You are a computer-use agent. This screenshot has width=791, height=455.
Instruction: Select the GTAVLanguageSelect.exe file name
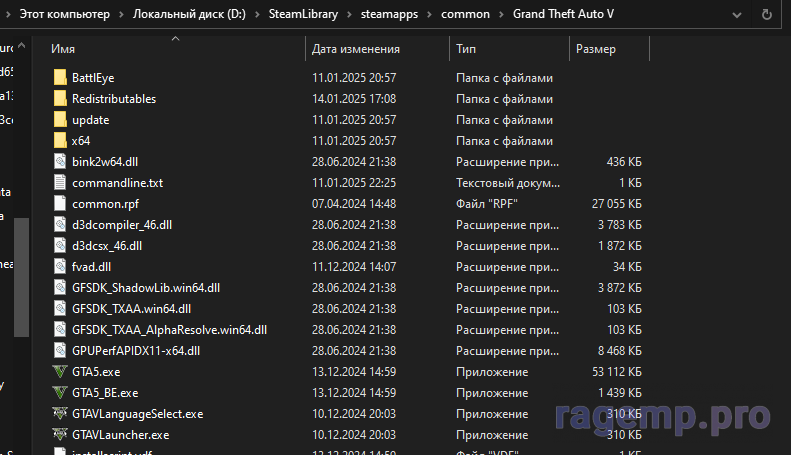138,414
